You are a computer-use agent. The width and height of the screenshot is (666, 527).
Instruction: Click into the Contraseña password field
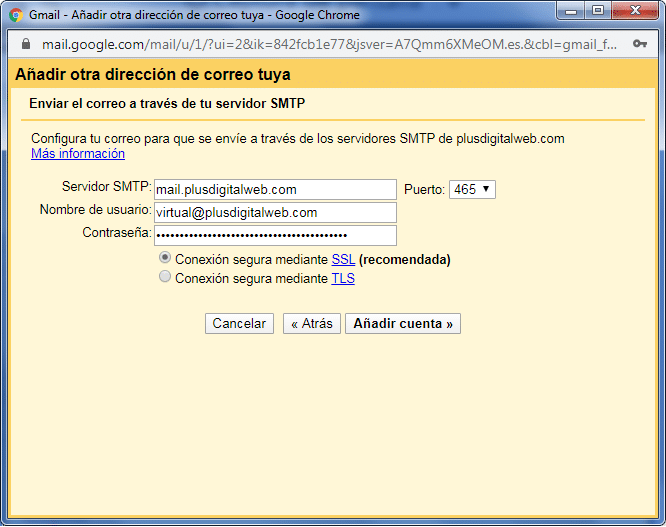coord(275,235)
